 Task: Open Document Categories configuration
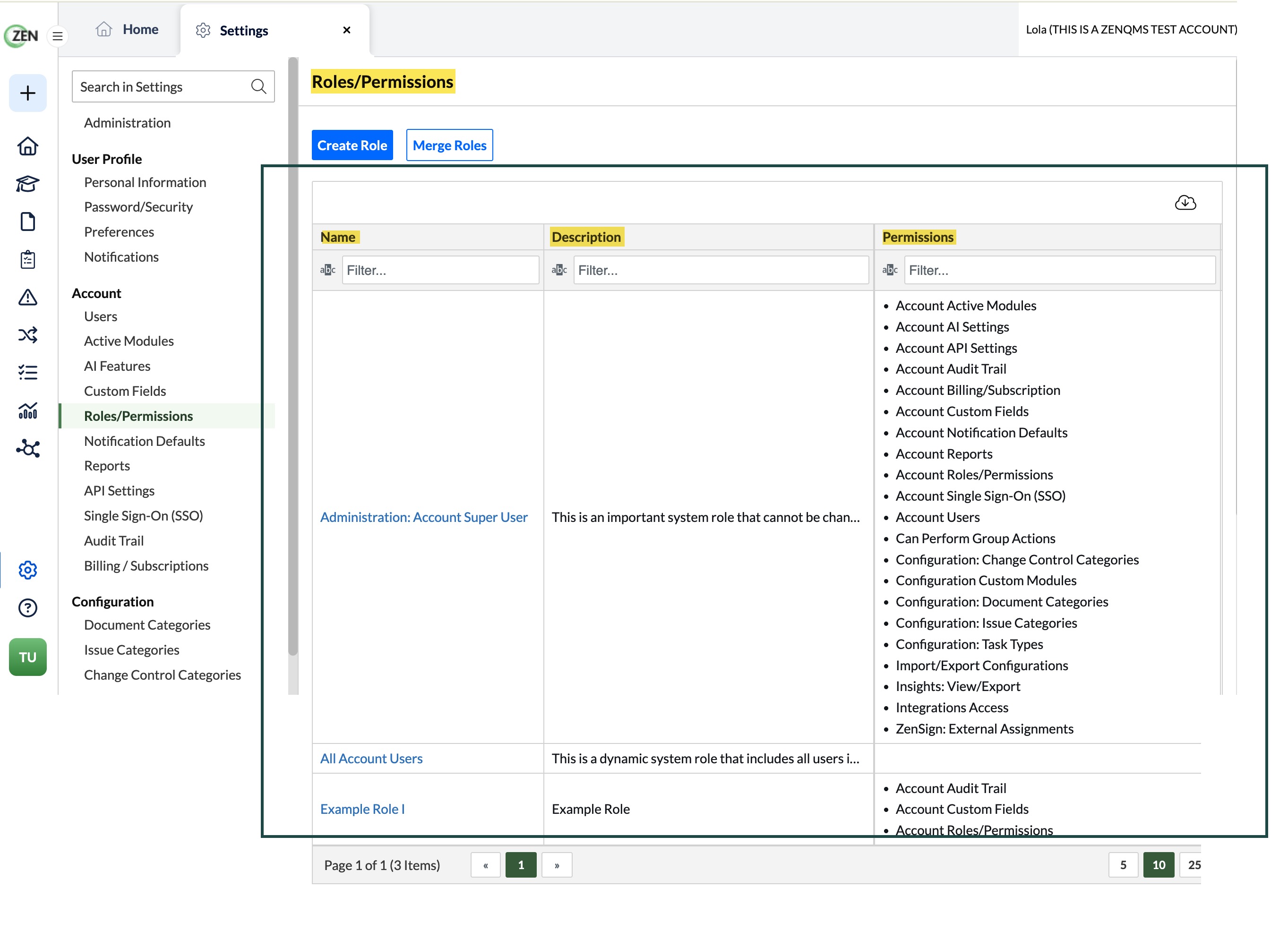[x=147, y=625]
